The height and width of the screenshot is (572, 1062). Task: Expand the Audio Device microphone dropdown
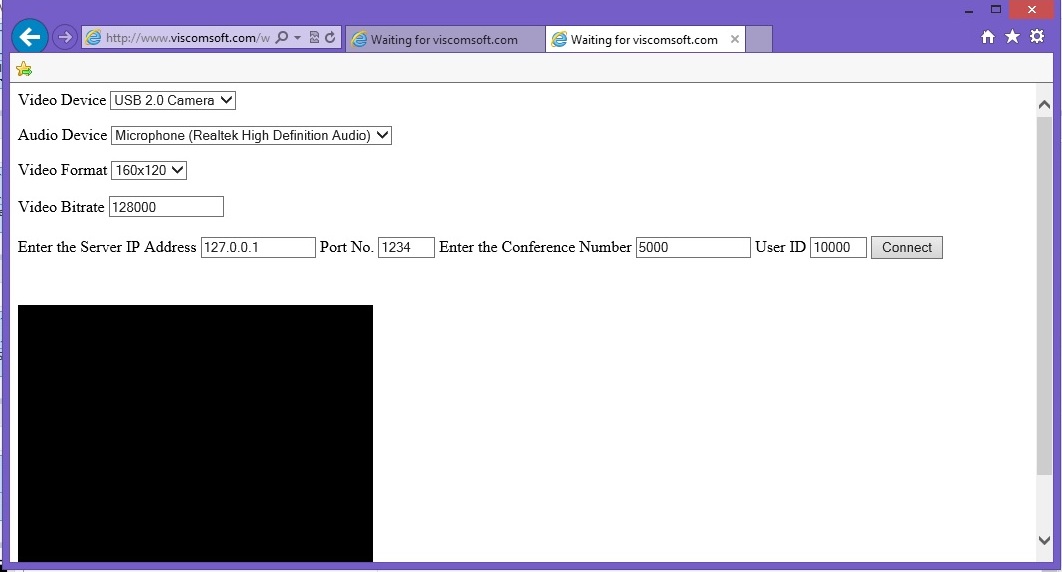(x=251, y=135)
